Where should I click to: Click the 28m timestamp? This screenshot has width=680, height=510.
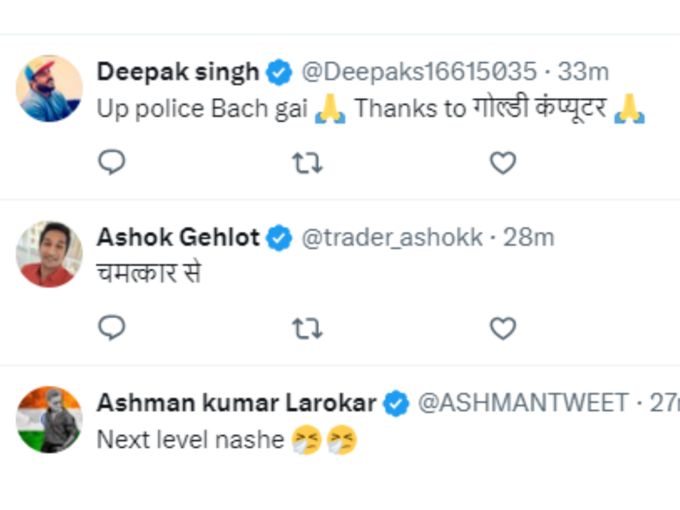(529, 237)
